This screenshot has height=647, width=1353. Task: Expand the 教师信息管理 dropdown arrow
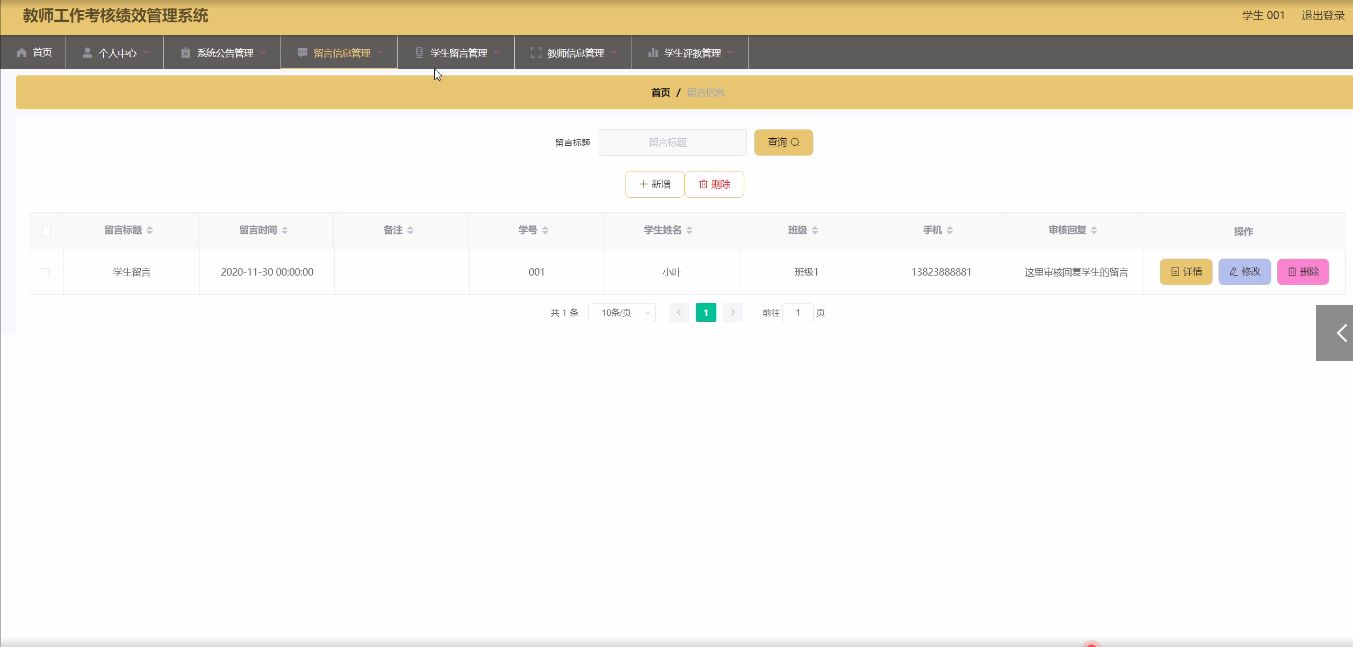pos(614,52)
